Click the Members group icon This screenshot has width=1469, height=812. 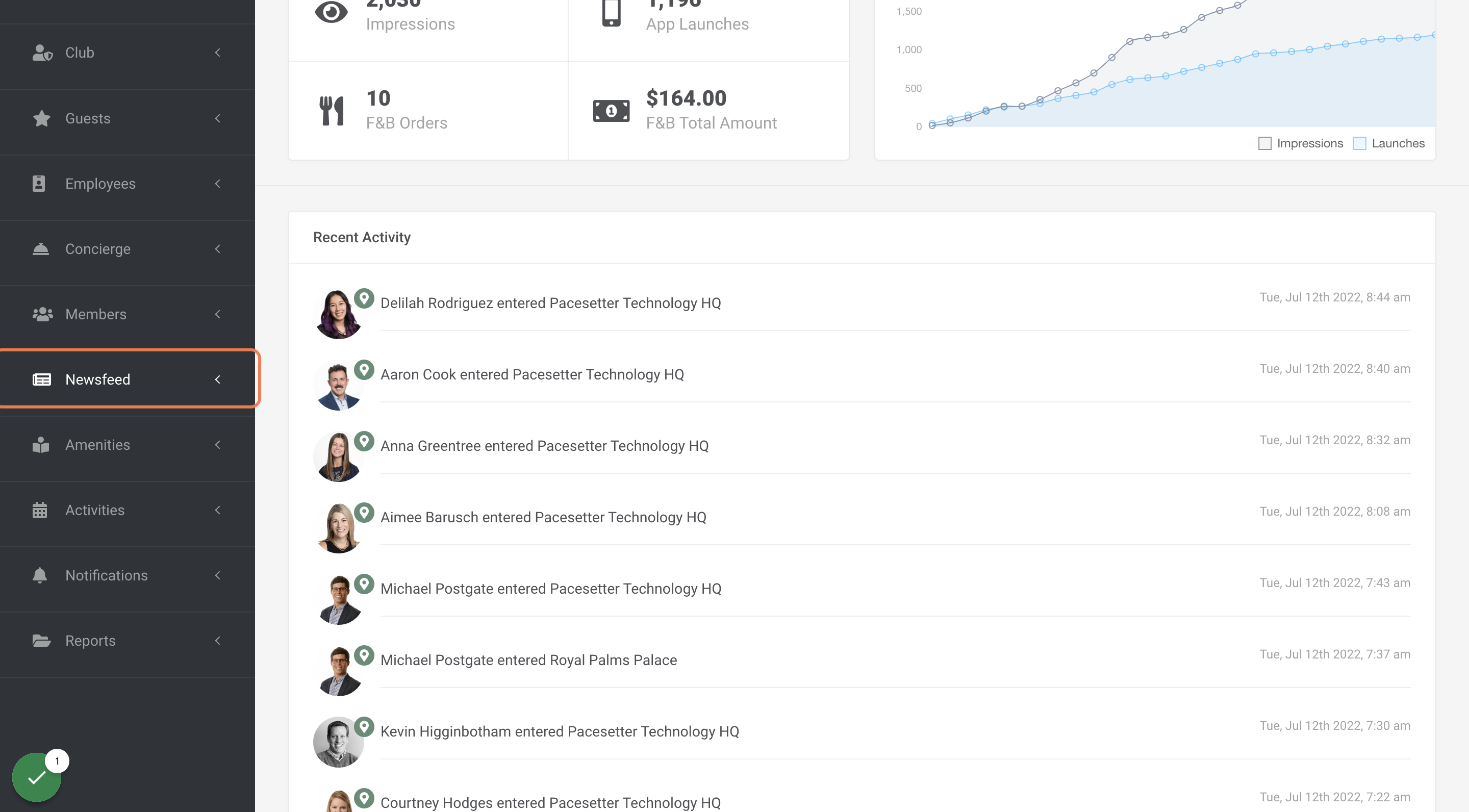click(42, 314)
